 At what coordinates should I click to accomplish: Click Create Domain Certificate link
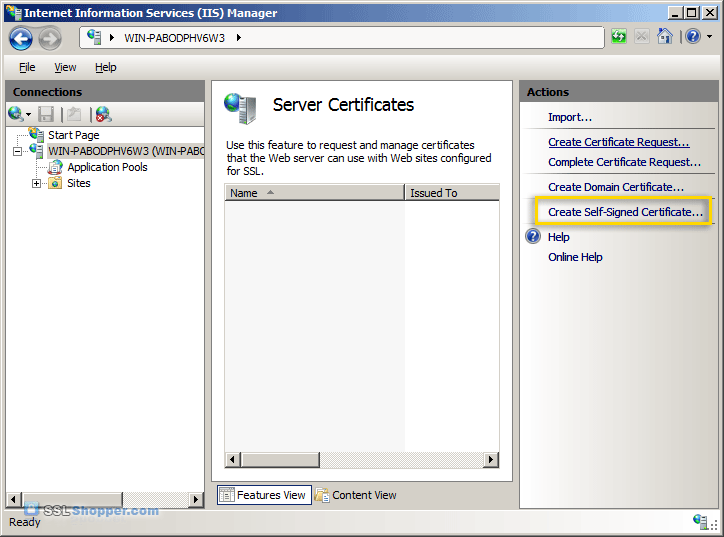point(615,187)
